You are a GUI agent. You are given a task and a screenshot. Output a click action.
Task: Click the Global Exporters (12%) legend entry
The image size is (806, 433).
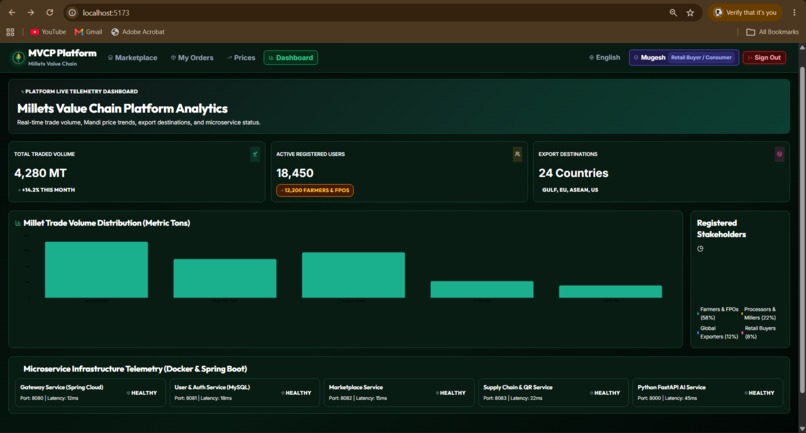(718, 332)
